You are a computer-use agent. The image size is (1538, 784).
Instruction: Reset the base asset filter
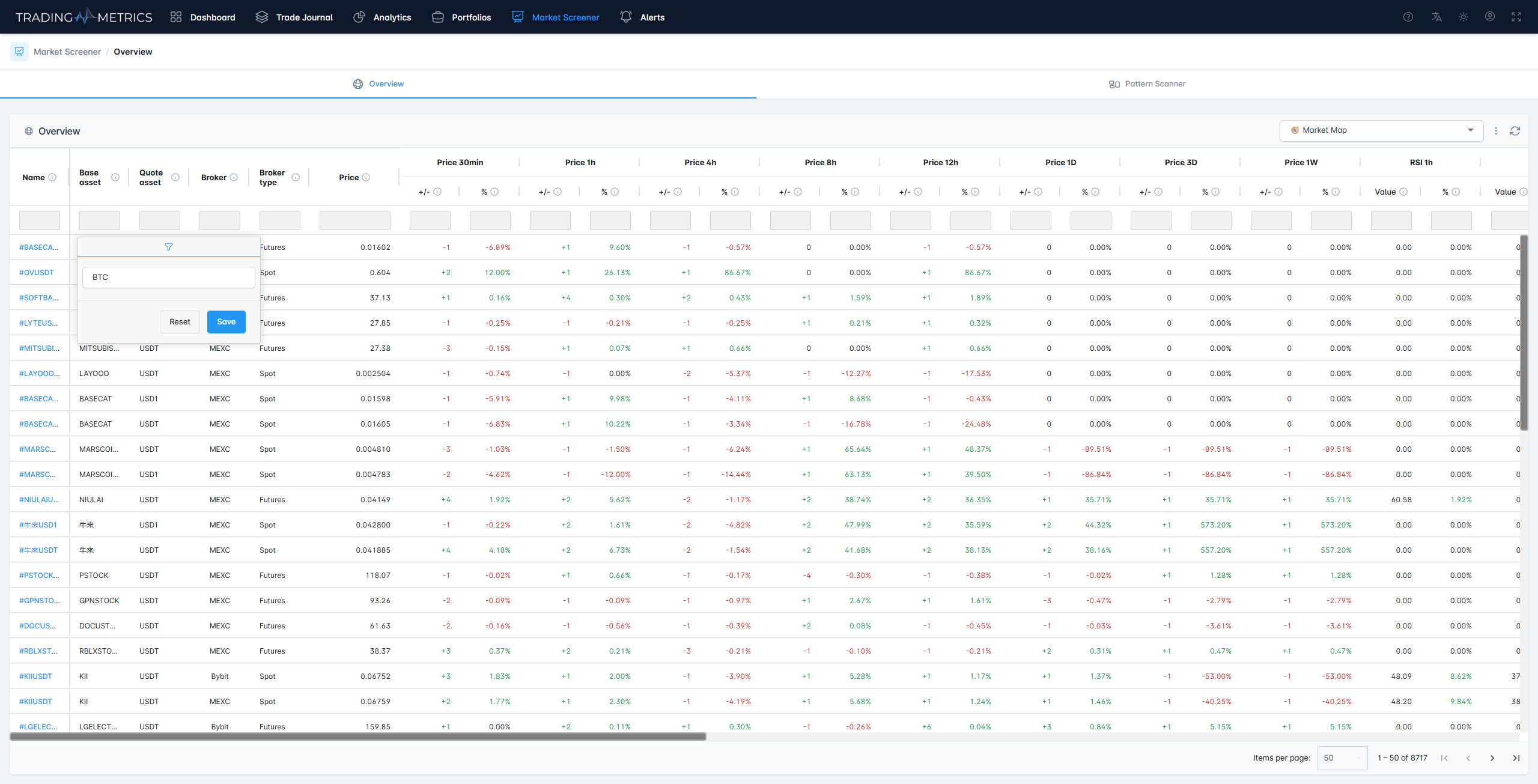point(180,322)
